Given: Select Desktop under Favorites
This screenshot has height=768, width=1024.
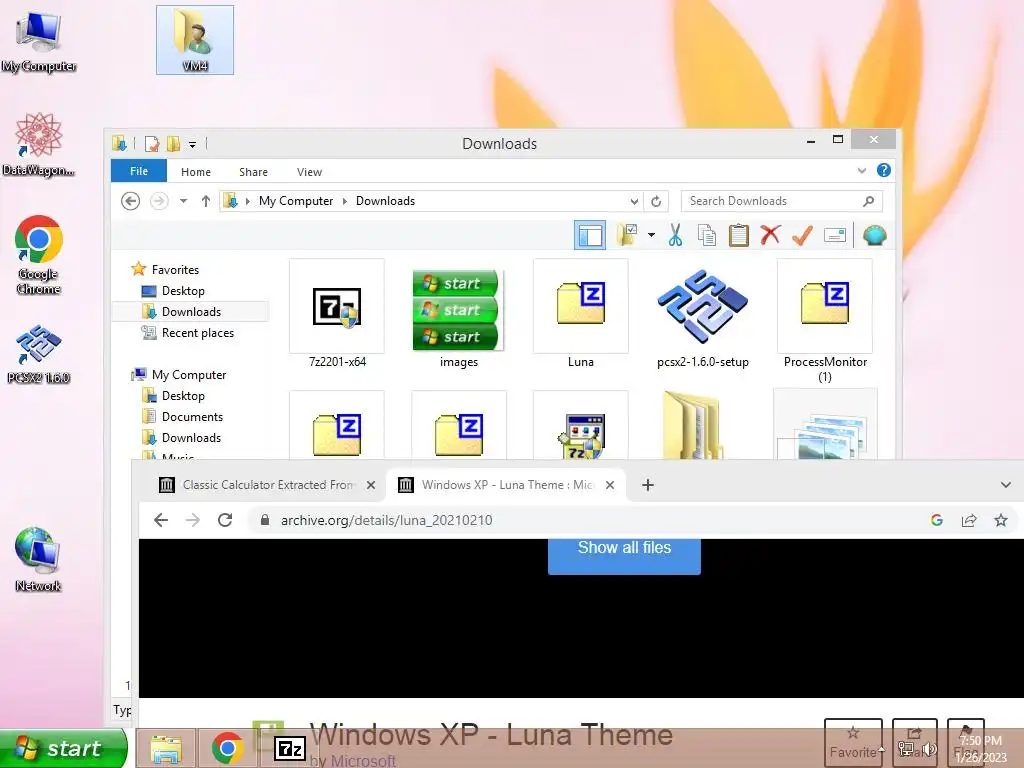Looking at the screenshot, I should [183, 291].
